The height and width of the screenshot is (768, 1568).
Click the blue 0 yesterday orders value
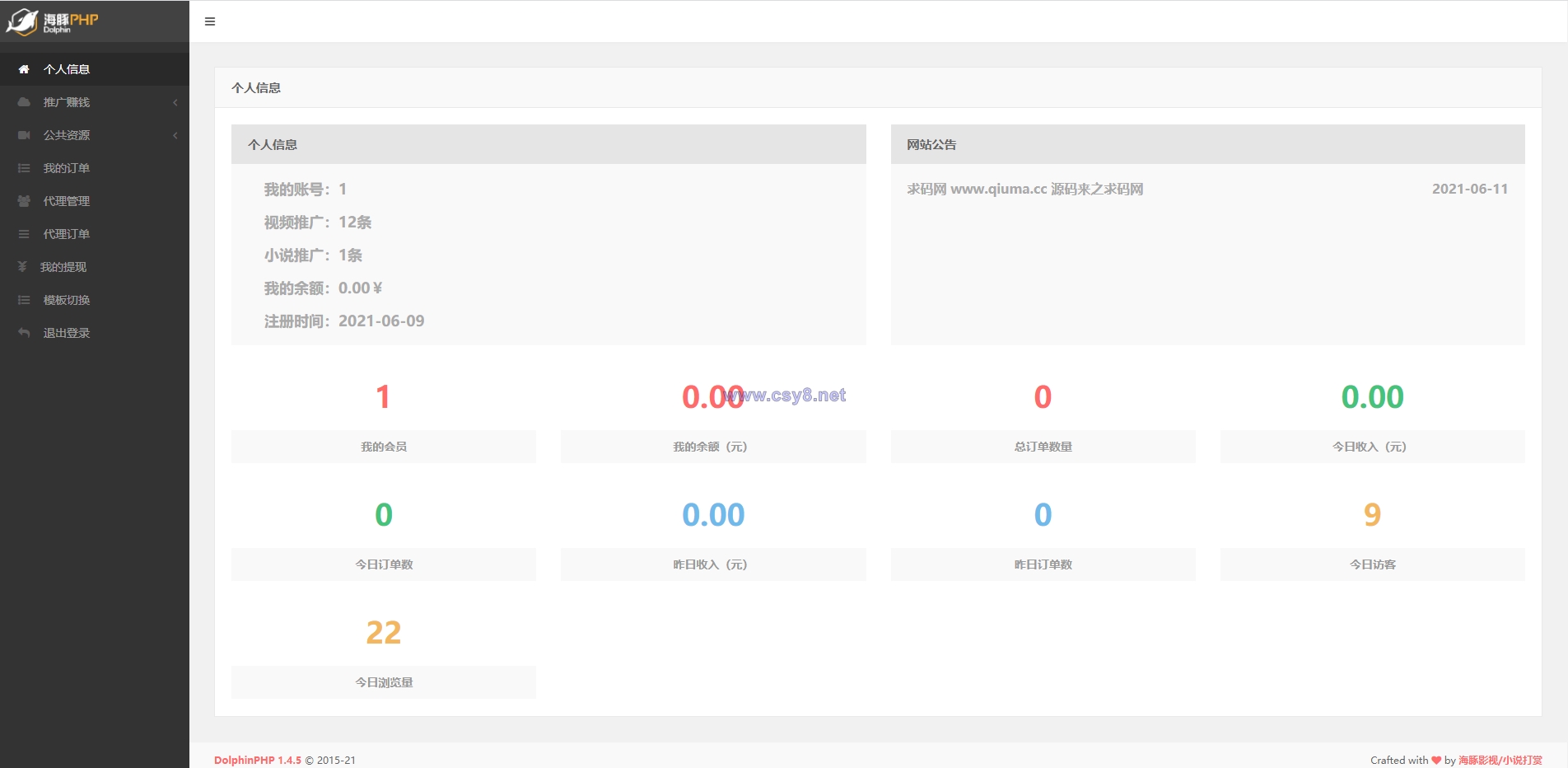coord(1043,515)
